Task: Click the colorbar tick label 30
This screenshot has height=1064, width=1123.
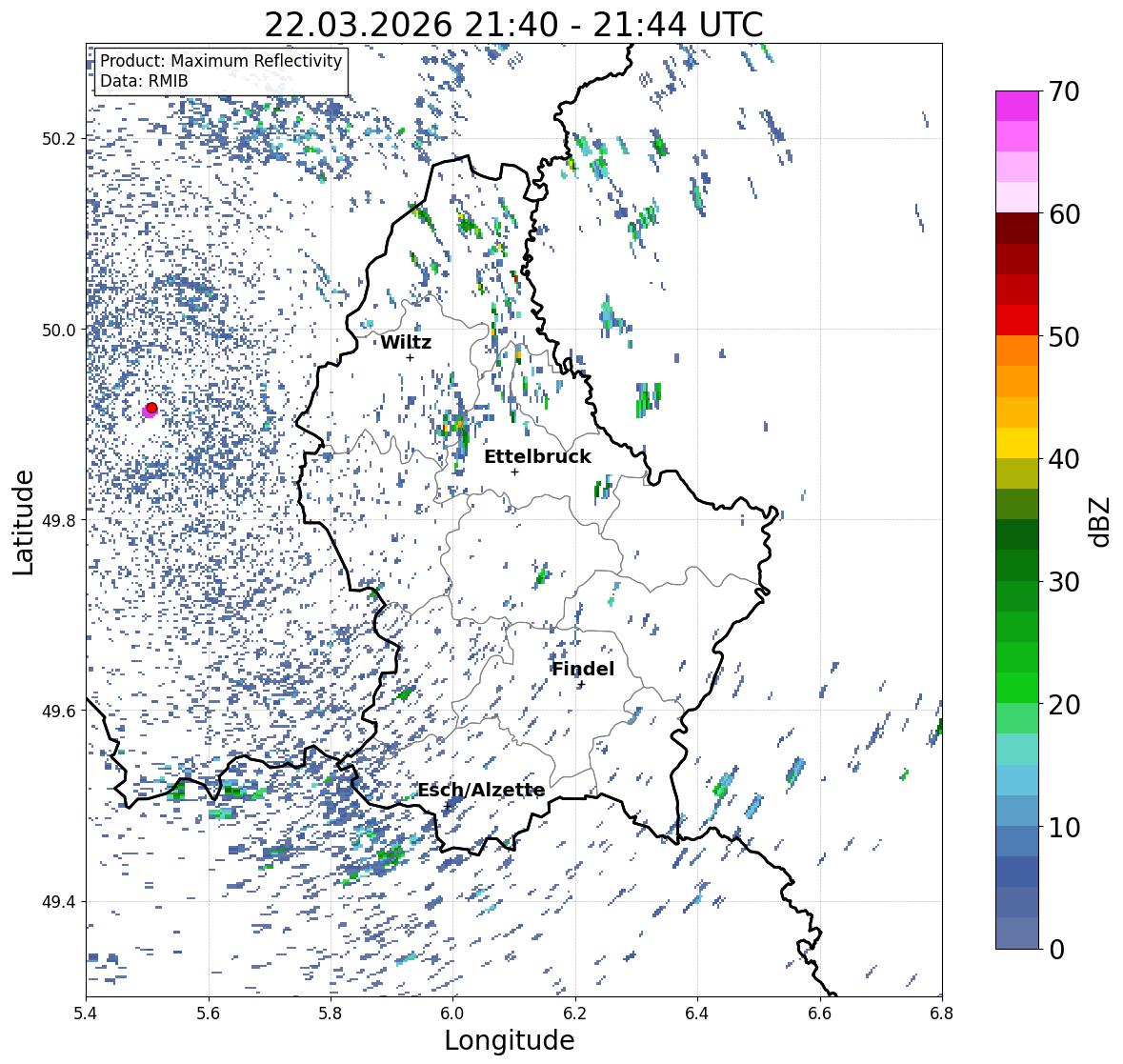Action: [x=1064, y=582]
